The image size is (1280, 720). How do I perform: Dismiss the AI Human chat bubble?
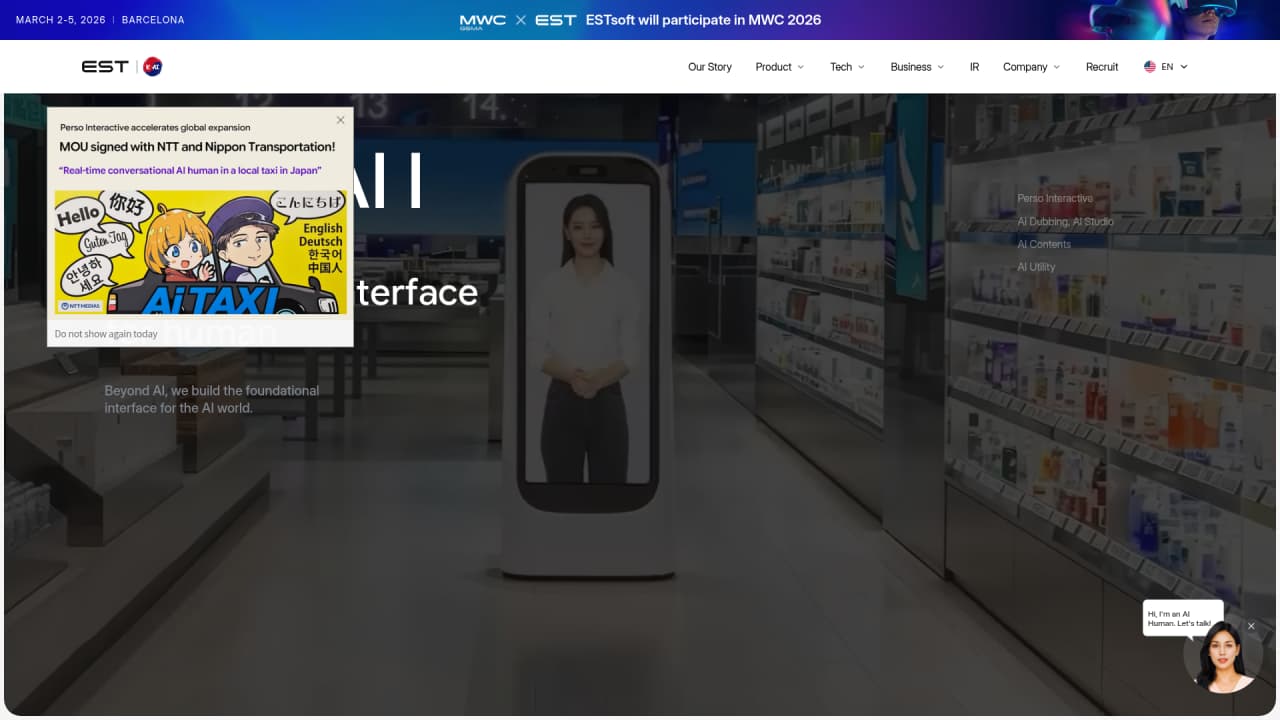pyautogui.click(x=1251, y=626)
